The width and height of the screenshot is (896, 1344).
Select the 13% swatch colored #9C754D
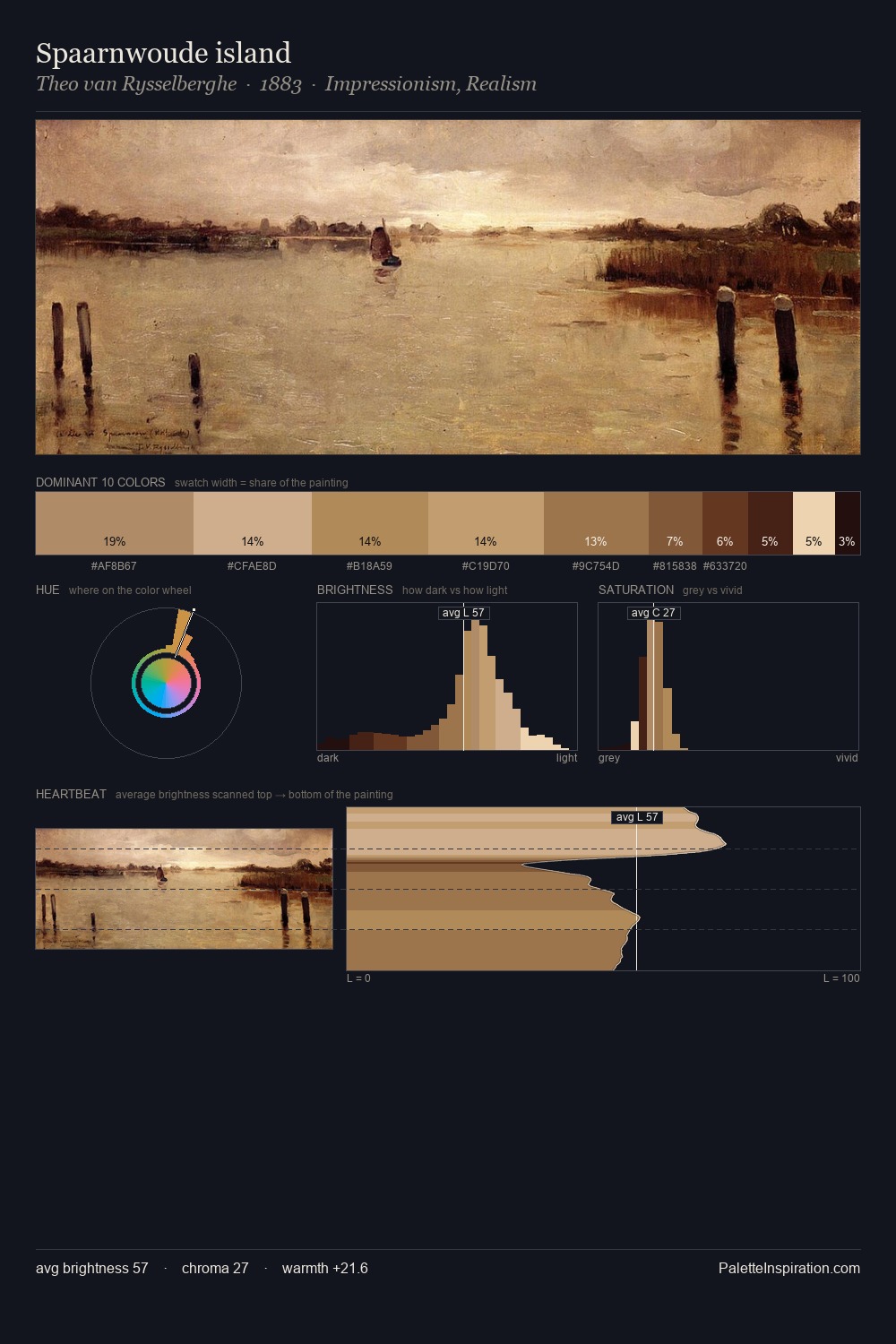pyautogui.click(x=596, y=523)
